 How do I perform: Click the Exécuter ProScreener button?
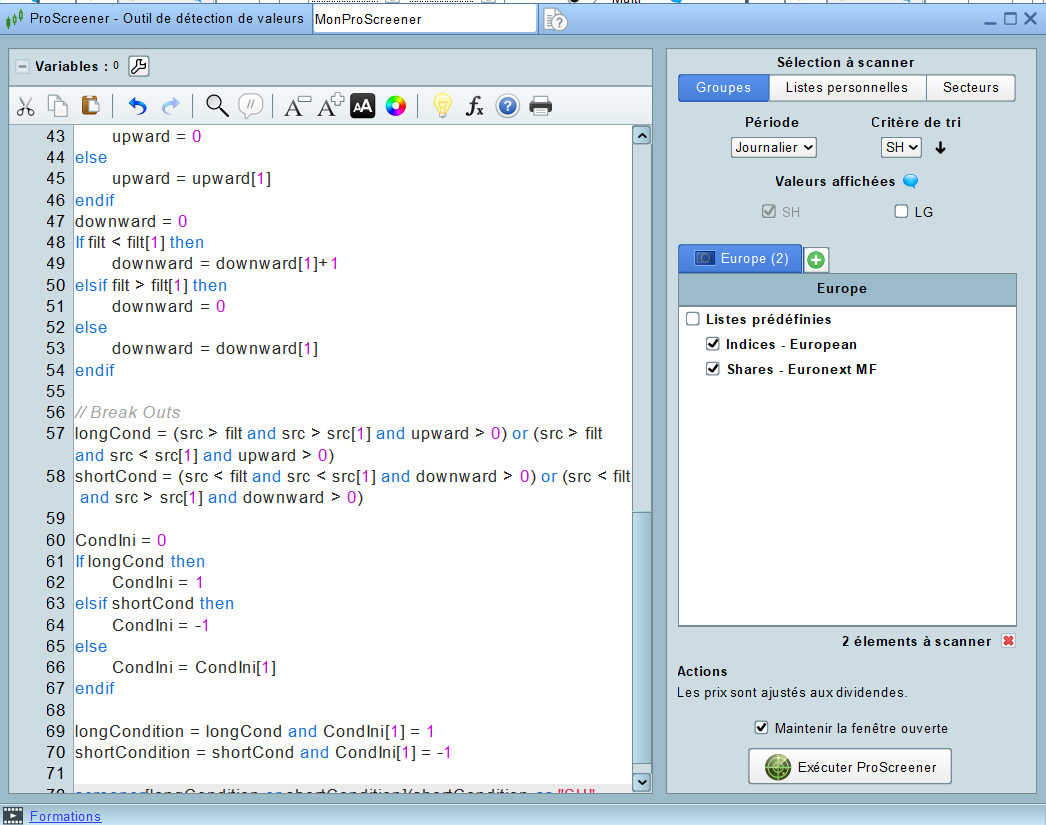click(850, 766)
